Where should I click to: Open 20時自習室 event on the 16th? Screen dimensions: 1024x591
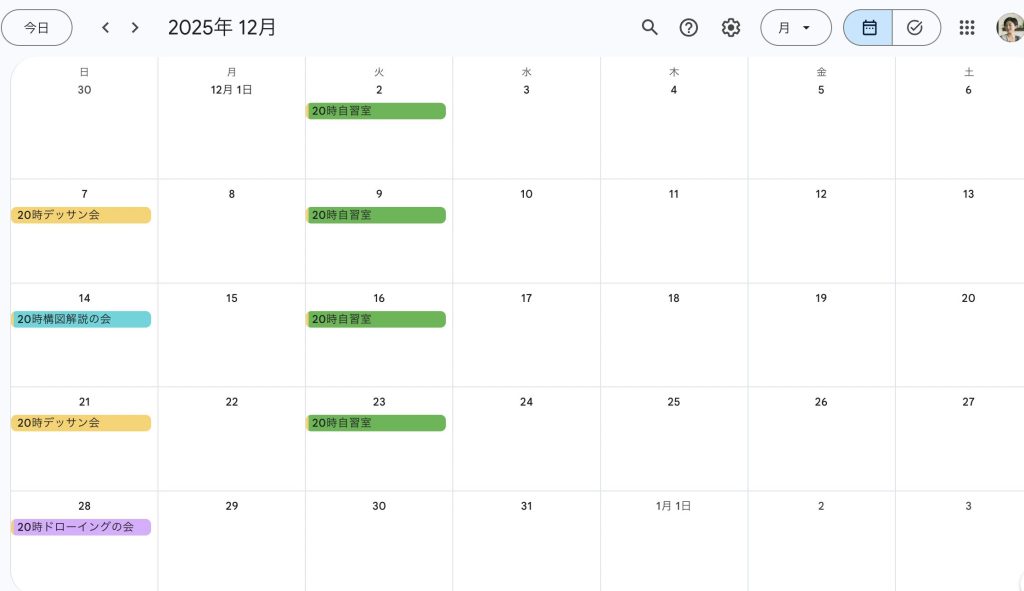[376, 319]
